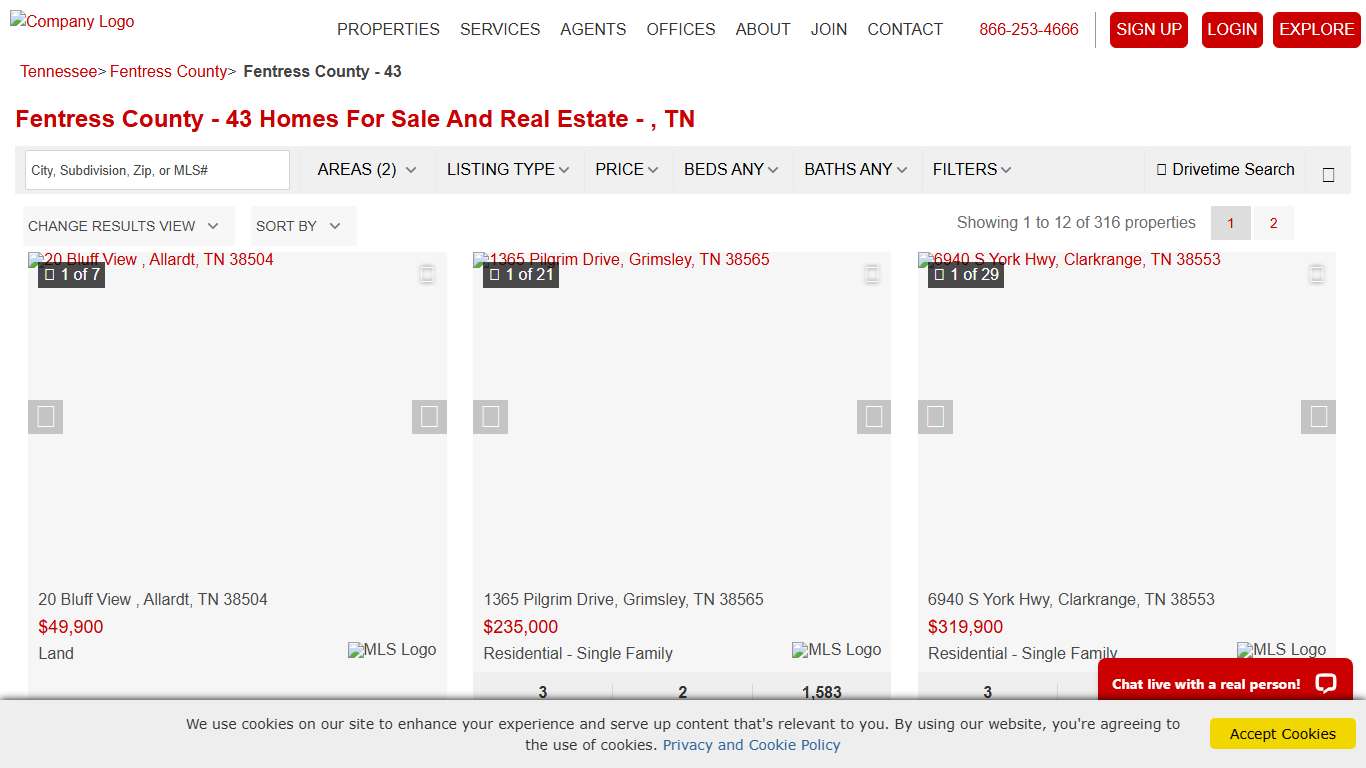Click the previous-photo arrow on the Clarkrange listing

coord(935,417)
